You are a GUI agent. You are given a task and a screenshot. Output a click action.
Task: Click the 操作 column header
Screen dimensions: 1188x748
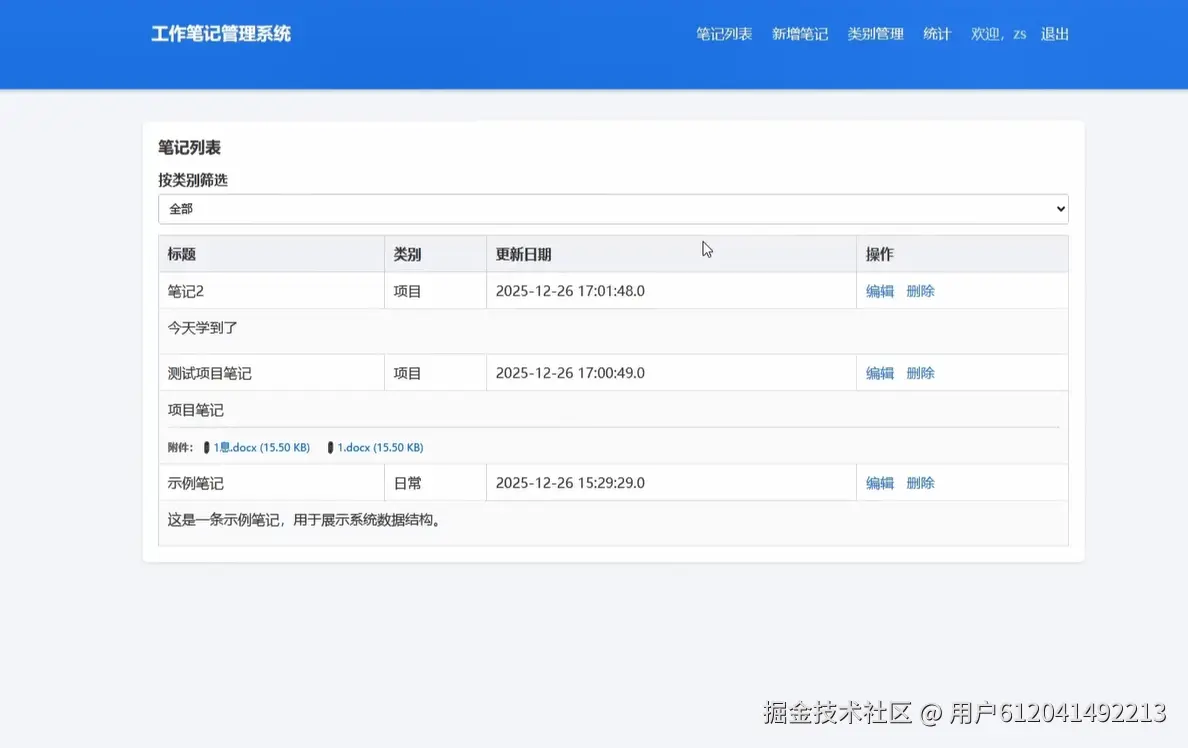coord(962,254)
